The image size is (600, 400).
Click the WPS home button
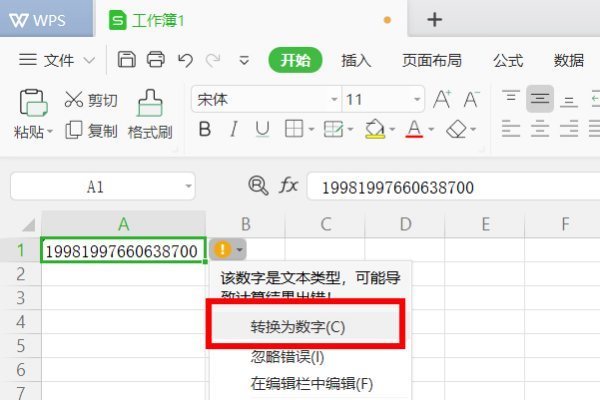(x=46, y=18)
